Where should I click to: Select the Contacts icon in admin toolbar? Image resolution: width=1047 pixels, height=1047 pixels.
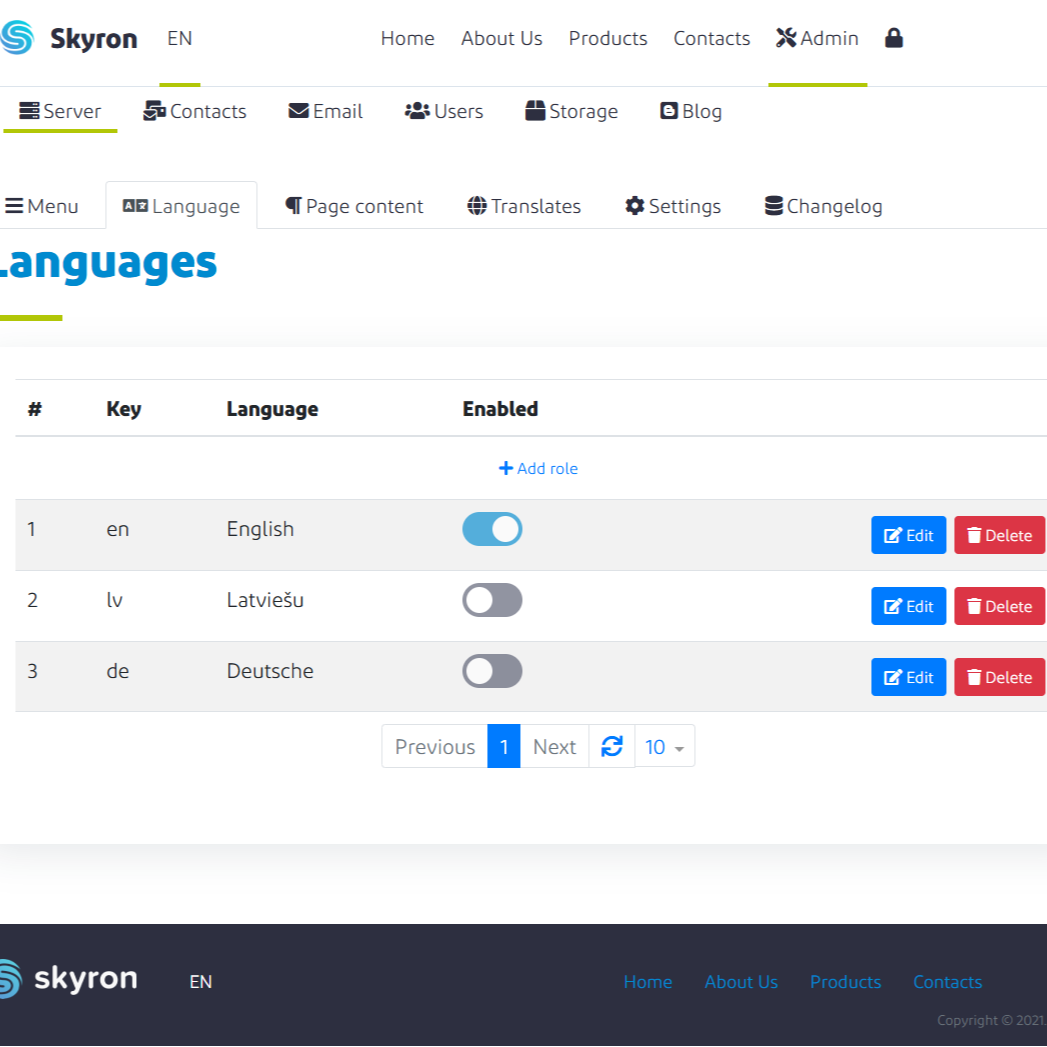pyautogui.click(x=156, y=111)
